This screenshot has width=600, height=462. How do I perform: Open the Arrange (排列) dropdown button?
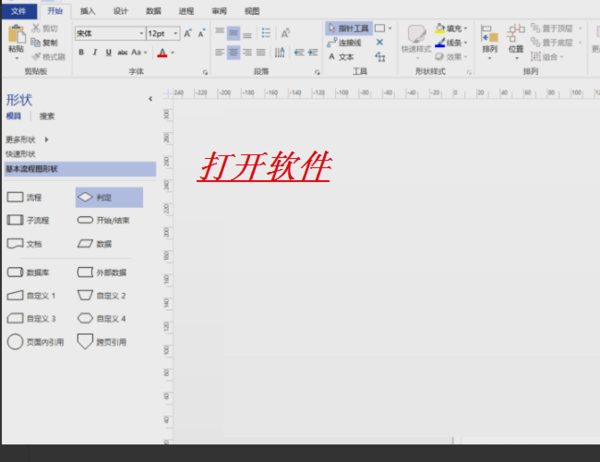click(490, 42)
